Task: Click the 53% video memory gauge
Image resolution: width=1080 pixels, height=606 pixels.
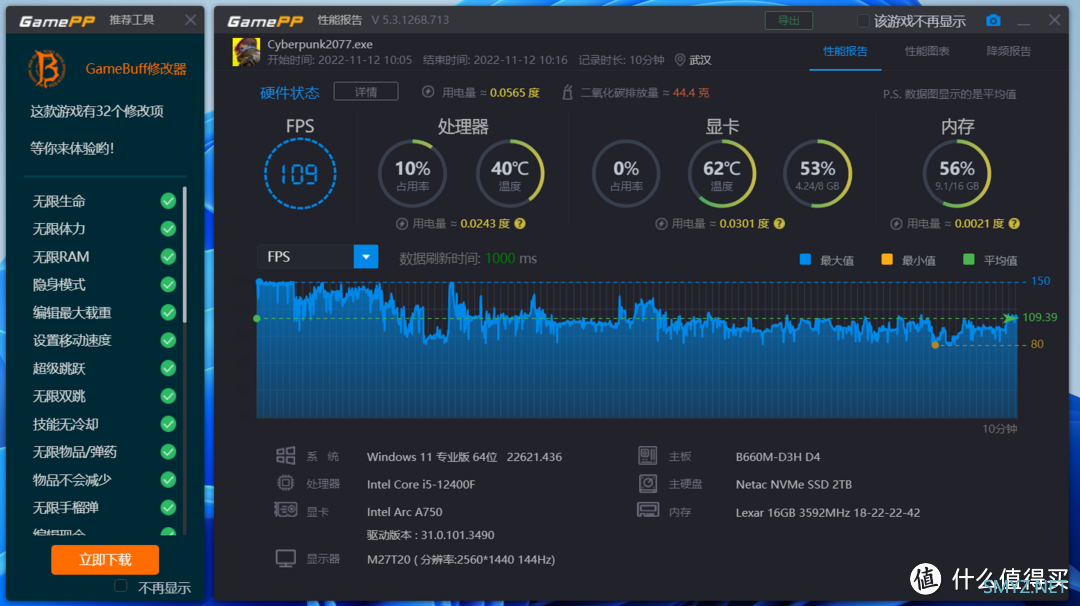Action: click(818, 174)
